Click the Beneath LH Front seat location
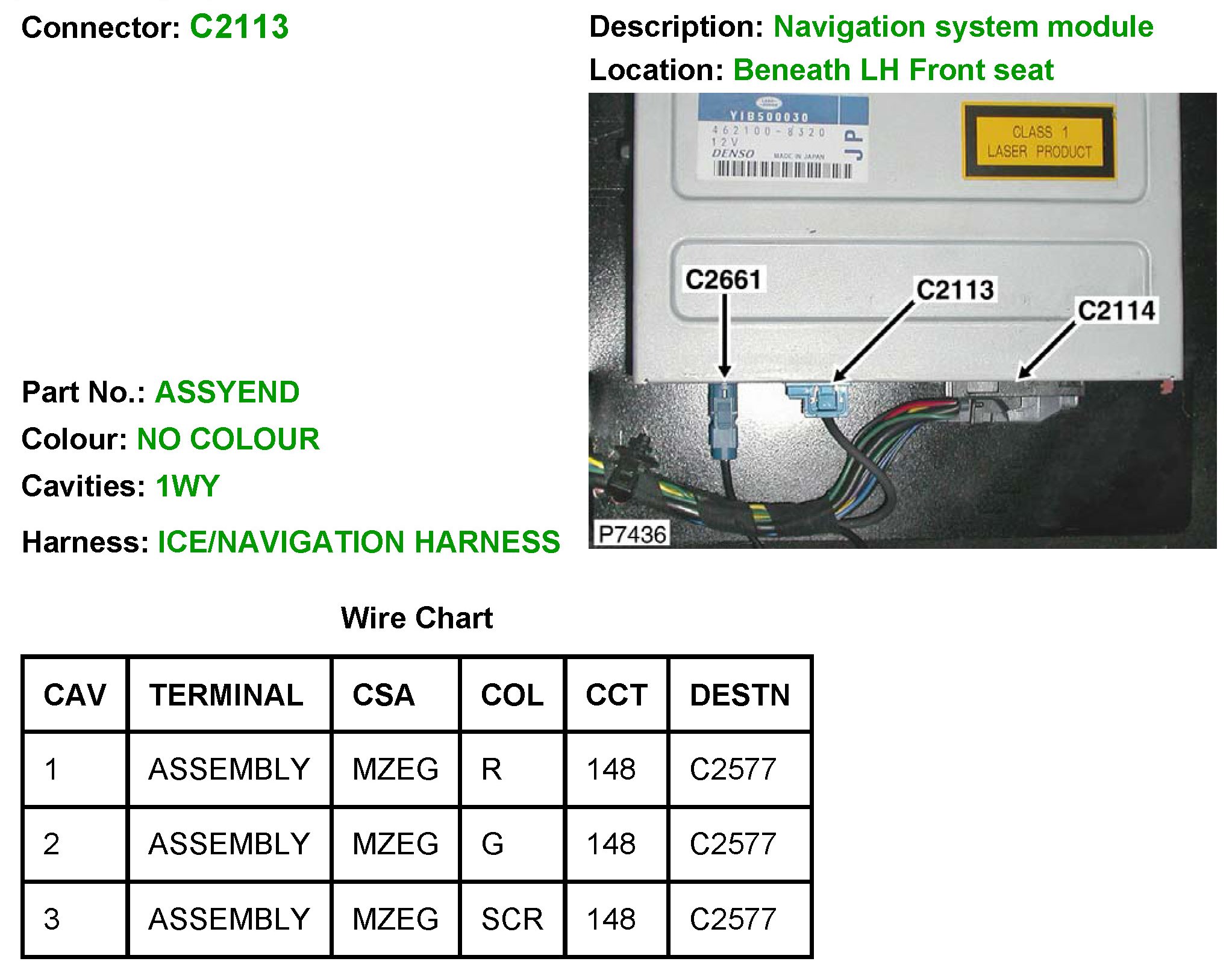The height and width of the screenshot is (976, 1232). [x=893, y=70]
